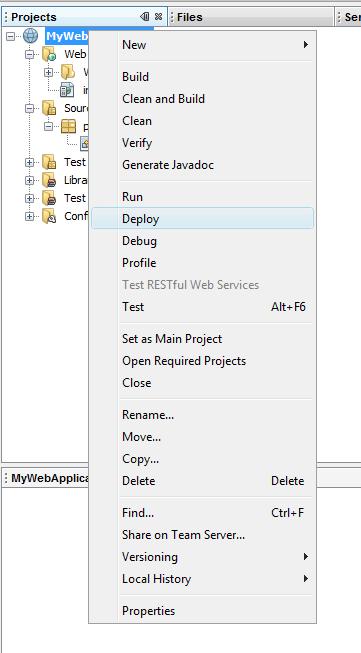Image resolution: width=361 pixels, height=653 pixels.
Task: Expand the Configuration Files tree node
Action: pyautogui.click(x=29, y=216)
